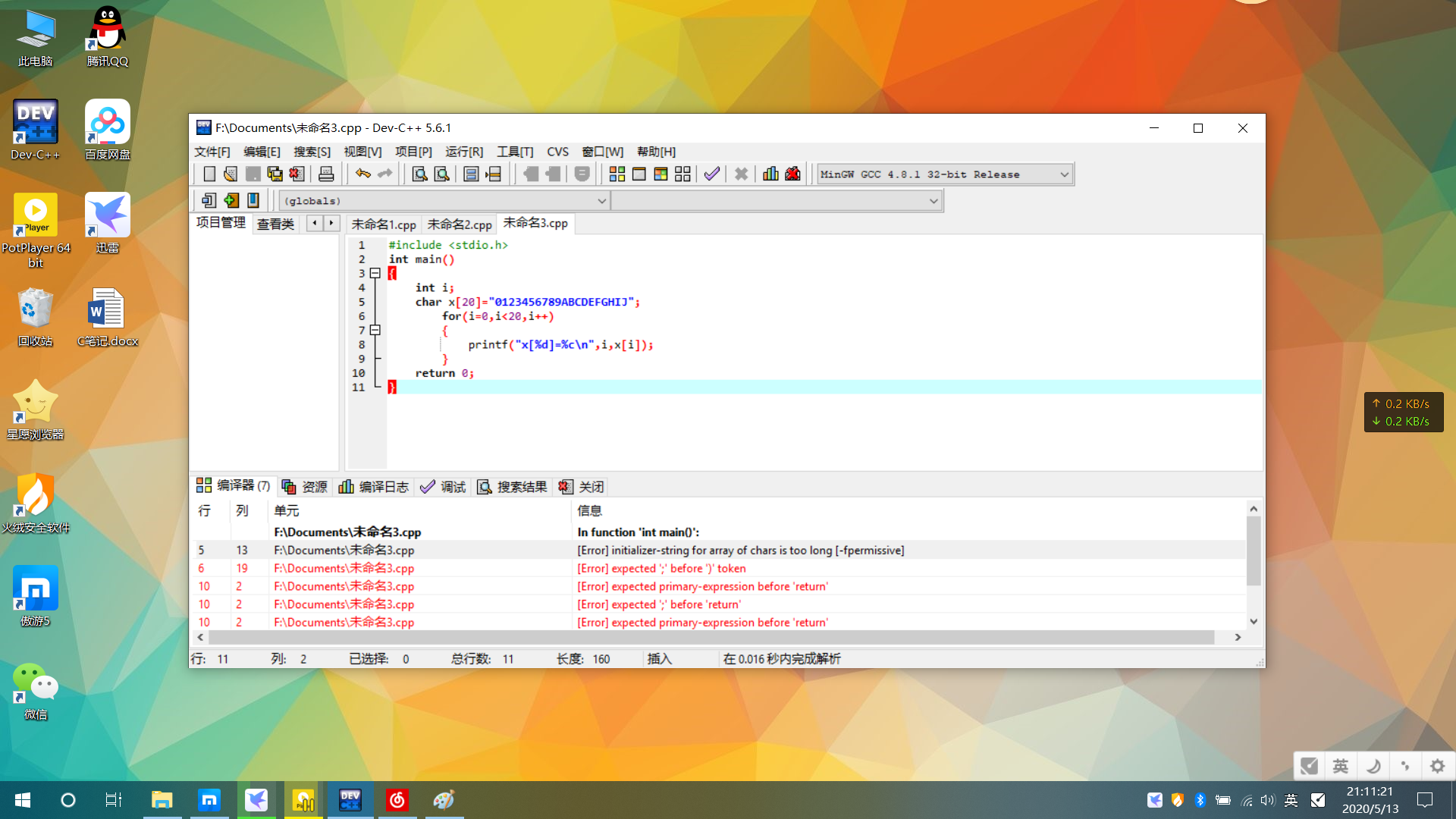Click the error list vertical scrollbar down arrow
This screenshot has height=819, width=1456.
[1254, 622]
